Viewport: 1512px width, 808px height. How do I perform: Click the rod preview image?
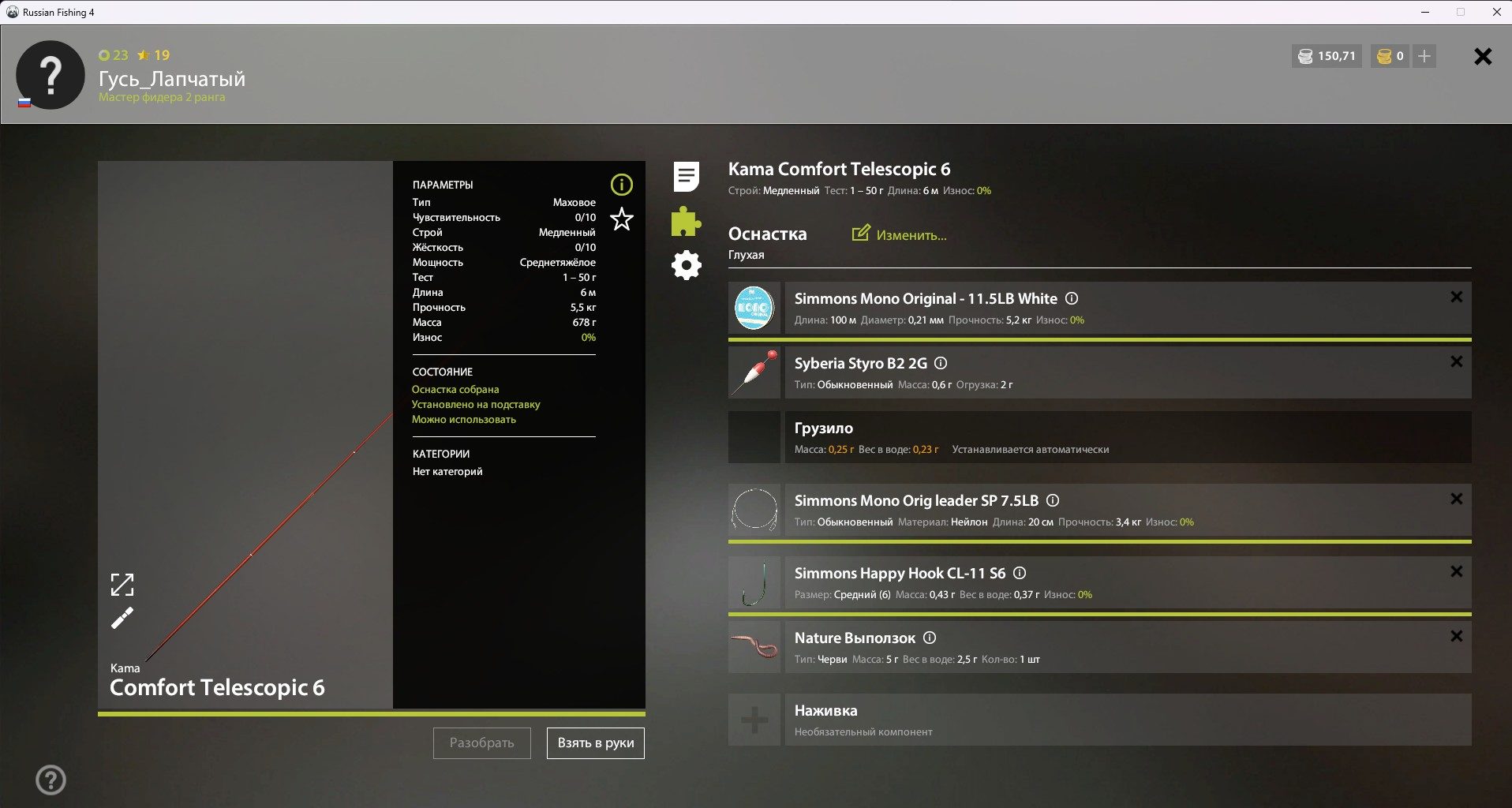click(x=245, y=435)
